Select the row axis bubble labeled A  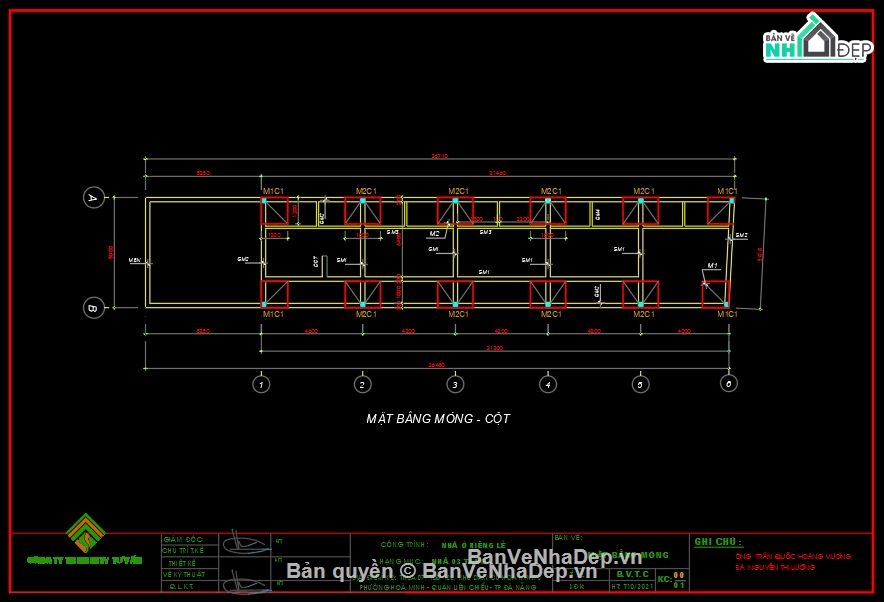tap(93, 198)
